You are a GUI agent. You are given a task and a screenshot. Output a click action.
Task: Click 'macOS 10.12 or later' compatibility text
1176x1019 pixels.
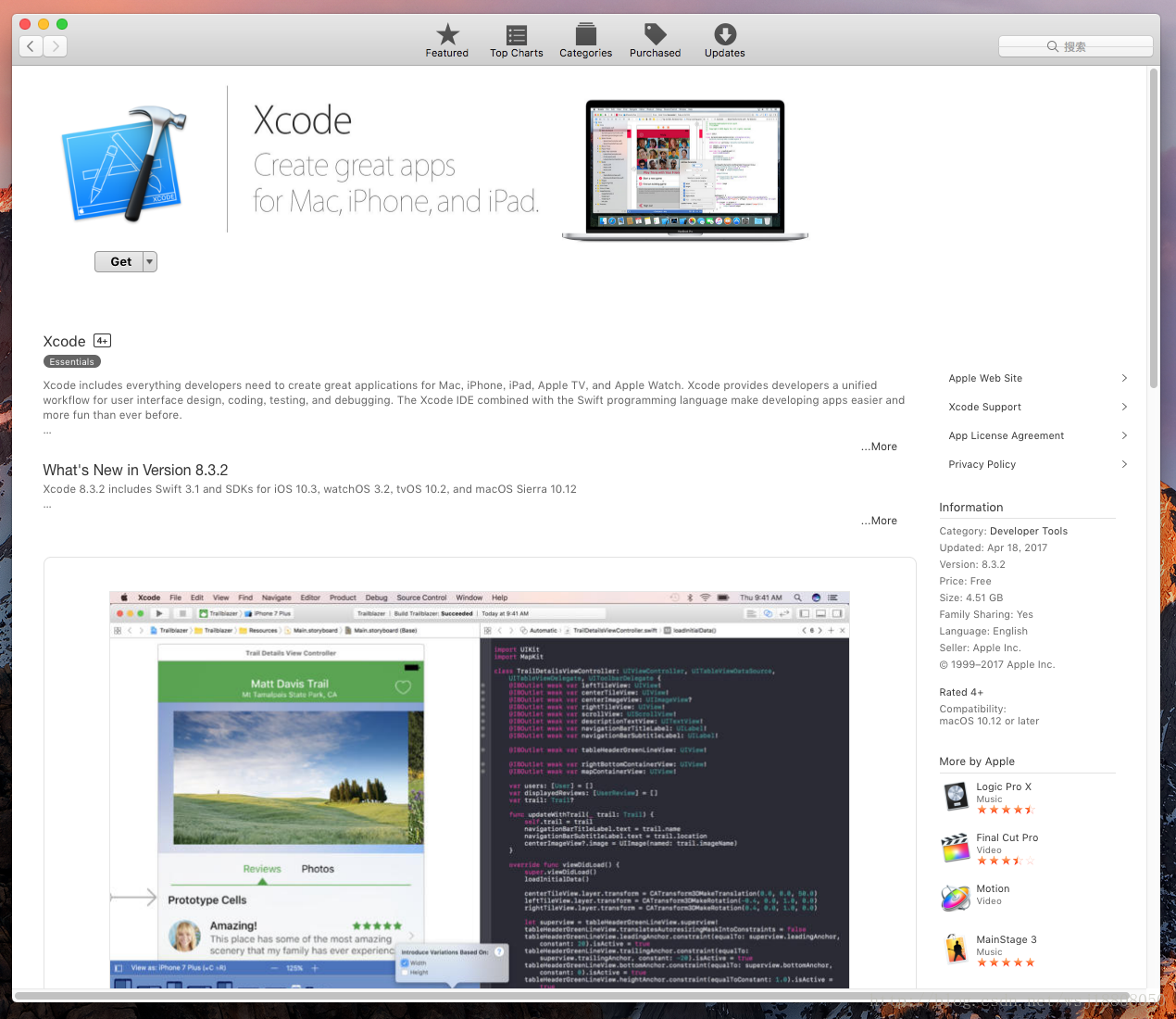pos(989,721)
